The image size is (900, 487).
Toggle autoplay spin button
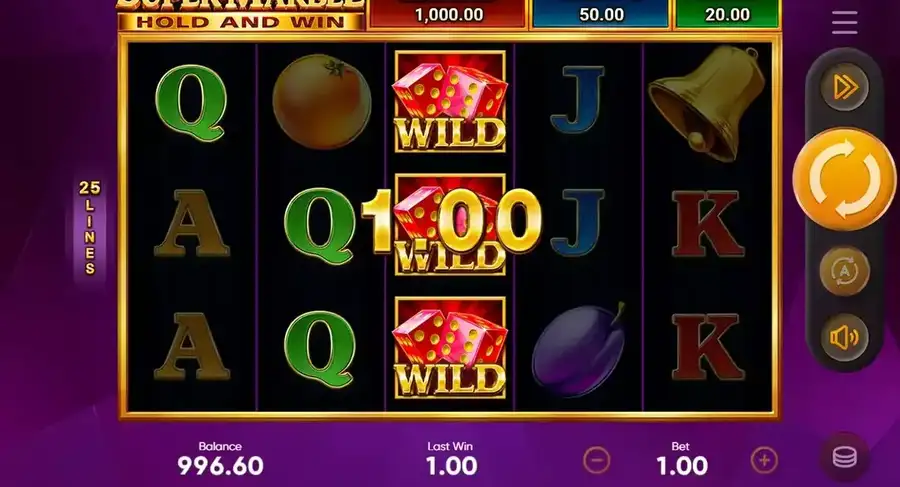tap(844, 271)
